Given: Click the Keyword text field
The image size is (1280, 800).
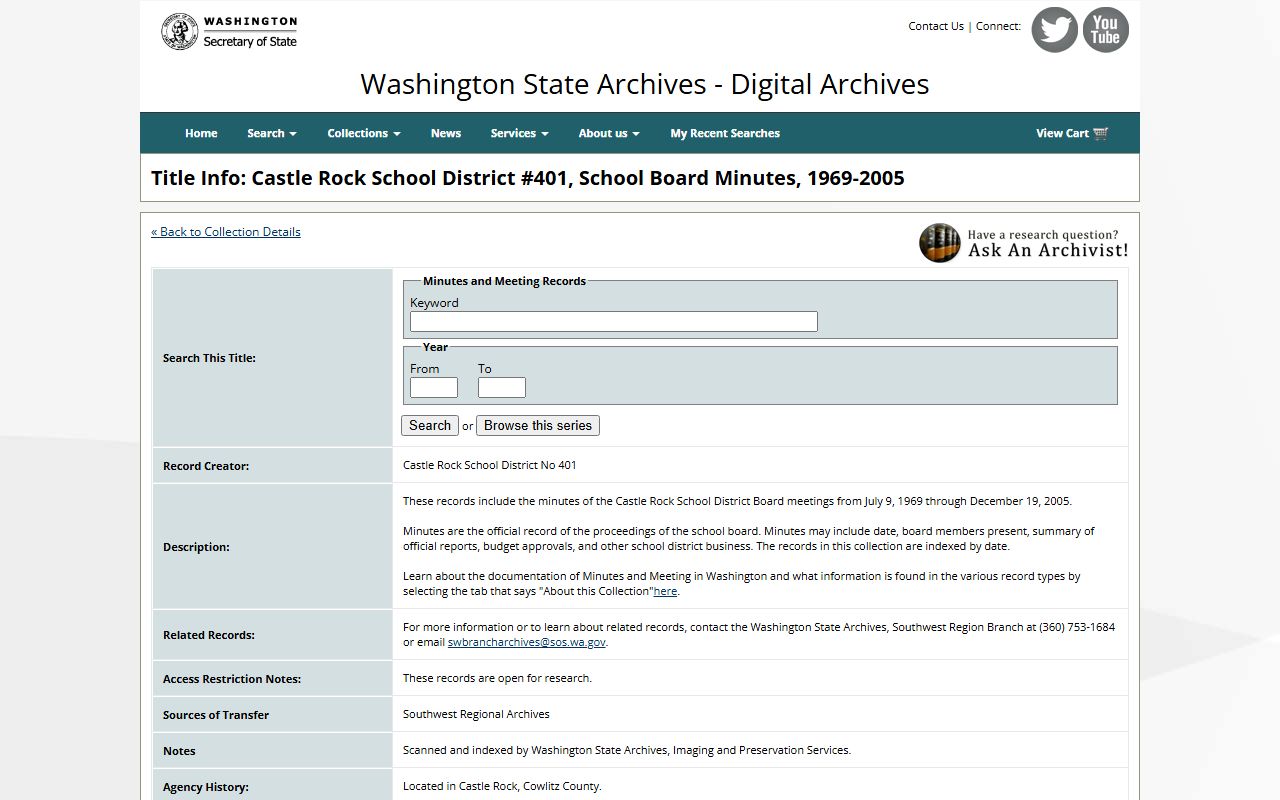Looking at the screenshot, I should 614,321.
